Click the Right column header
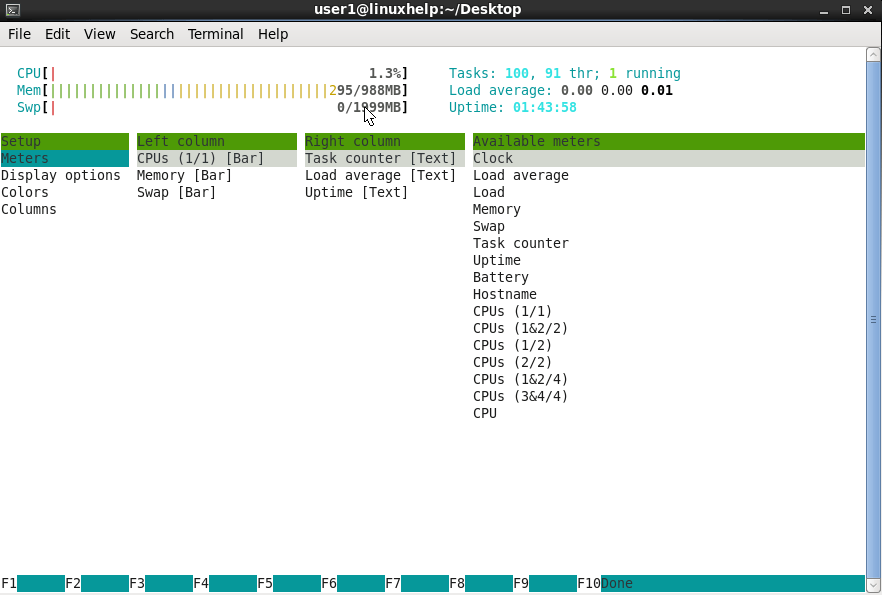882x595 pixels. [385, 141]
